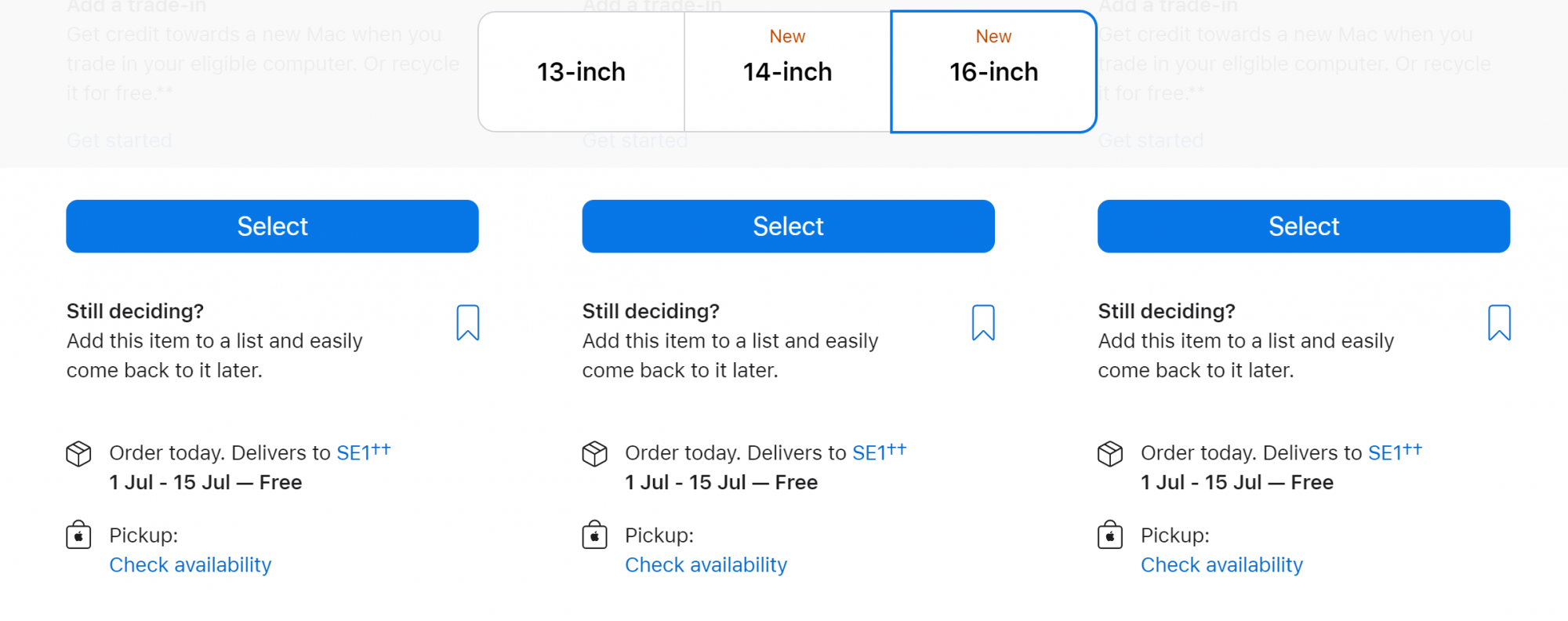
Task: Click the Apple pickup bag icon, middle column
Action: (594, 536)
